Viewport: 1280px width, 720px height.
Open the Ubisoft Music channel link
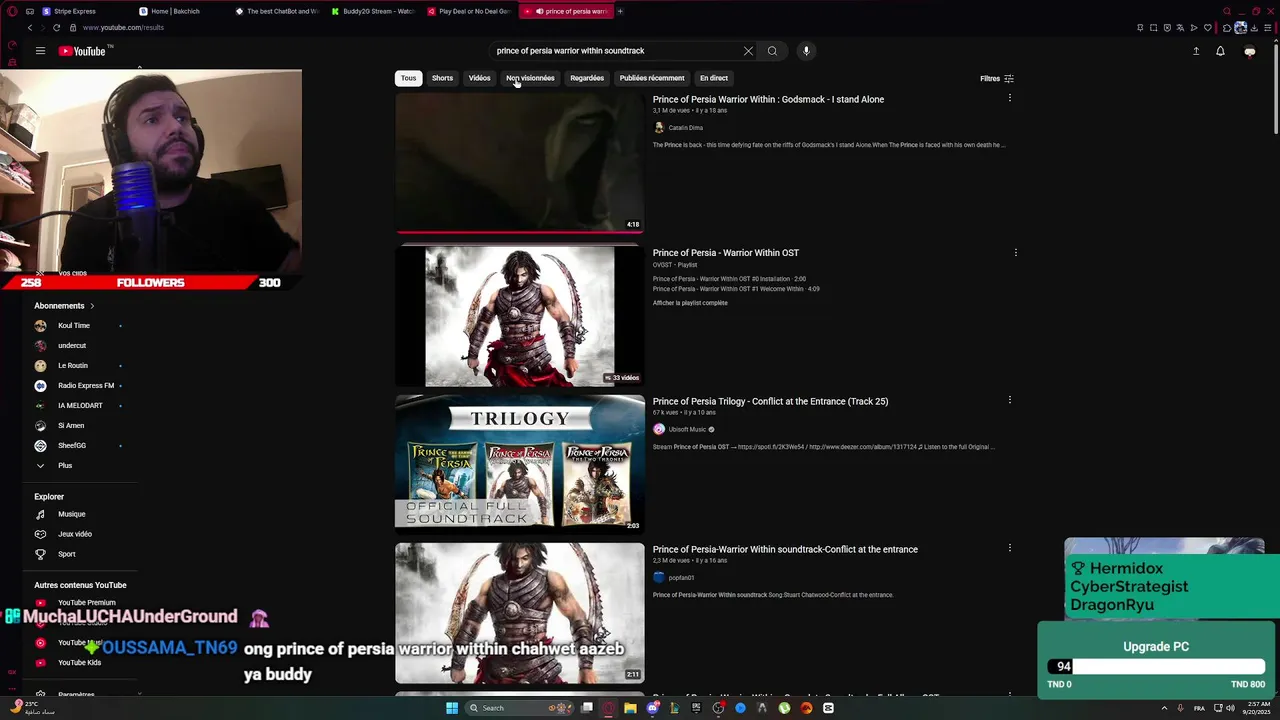coord(687,429)
